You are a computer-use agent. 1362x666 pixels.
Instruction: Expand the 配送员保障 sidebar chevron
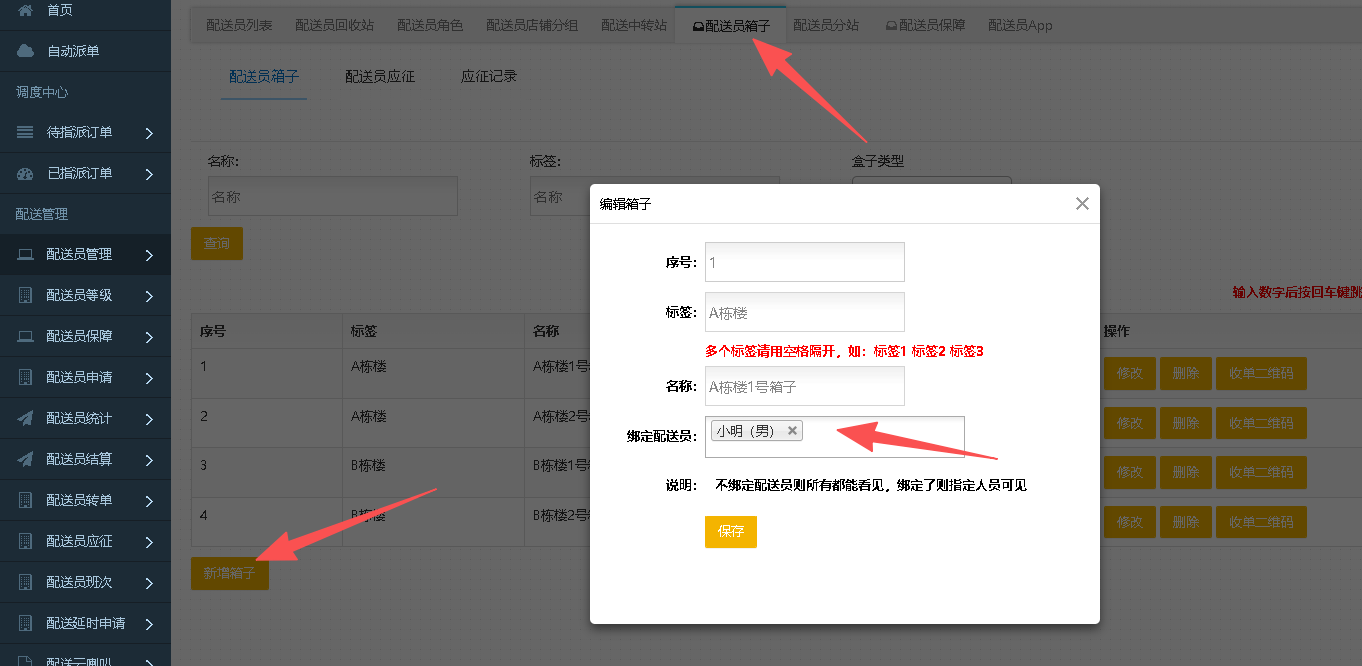(149, 337)
